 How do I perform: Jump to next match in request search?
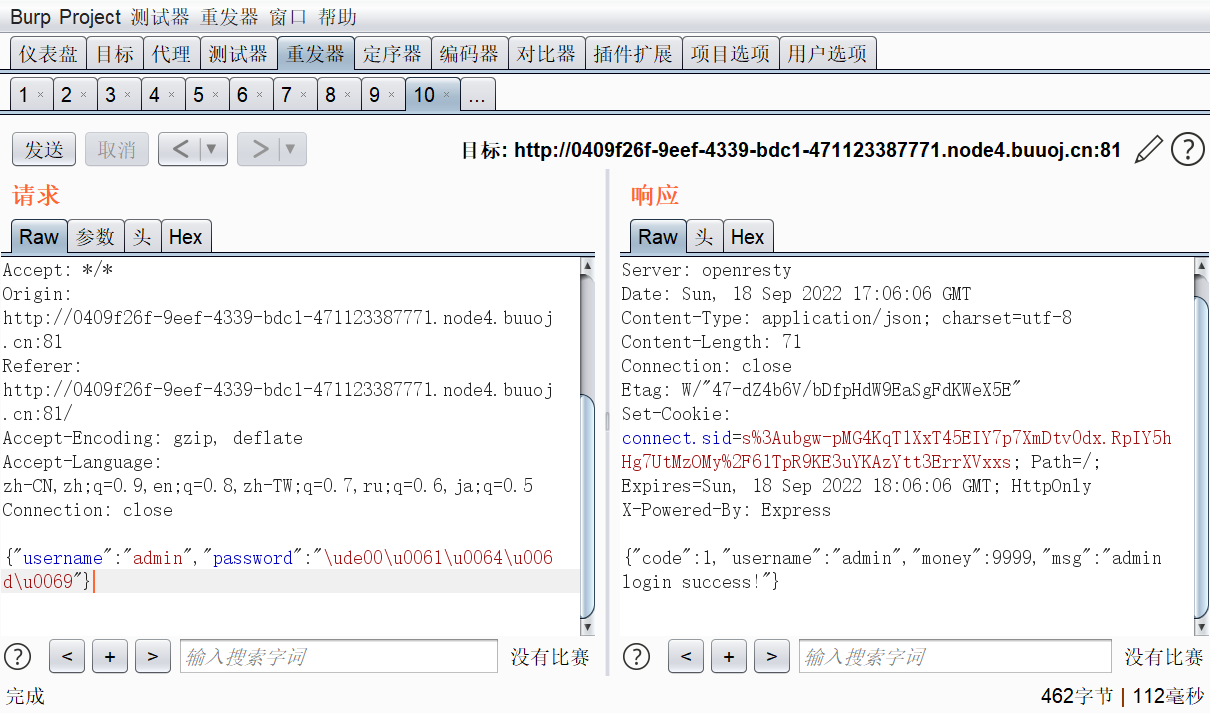click(153, 657)
